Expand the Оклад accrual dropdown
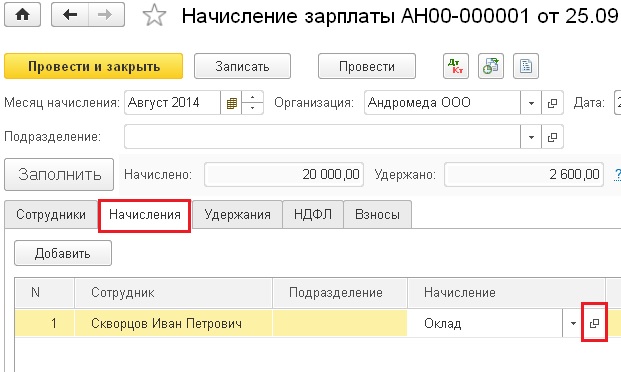Screen dimensions: 621x372 [573, 323]
